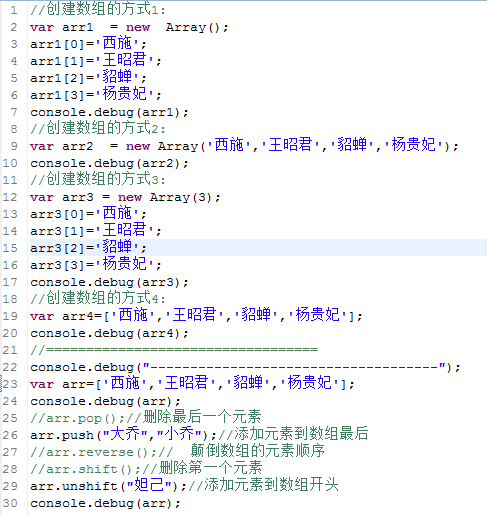
Task: Click comment '//创建数组的方式4:'
Action: pos(98,298)
